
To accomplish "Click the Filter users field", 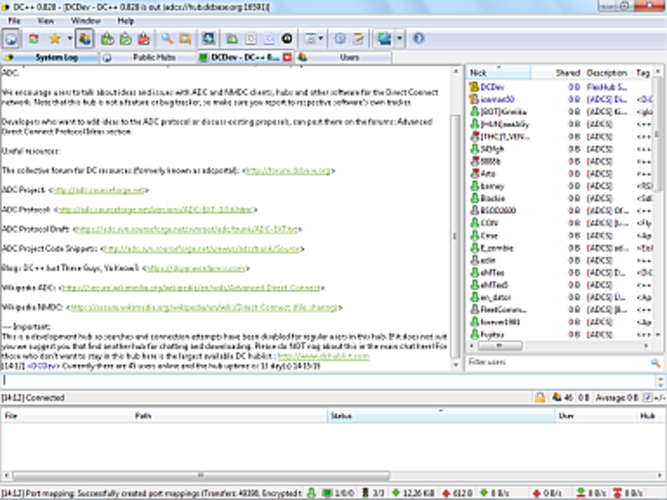I will 557,362.
